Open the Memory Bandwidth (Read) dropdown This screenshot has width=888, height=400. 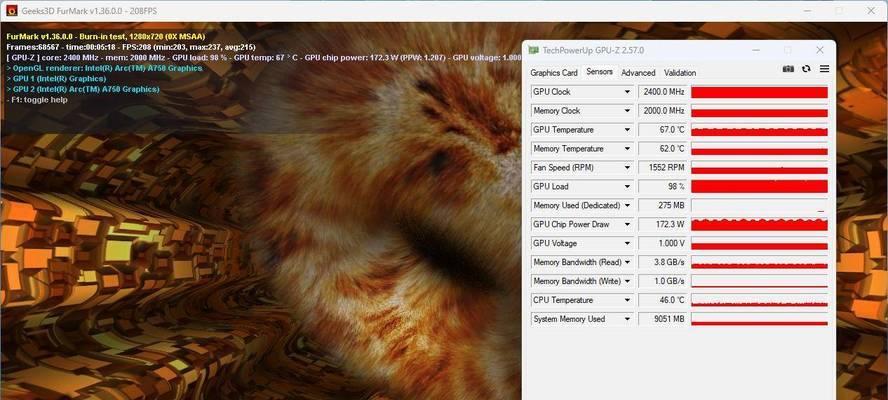tap(627, 262)
